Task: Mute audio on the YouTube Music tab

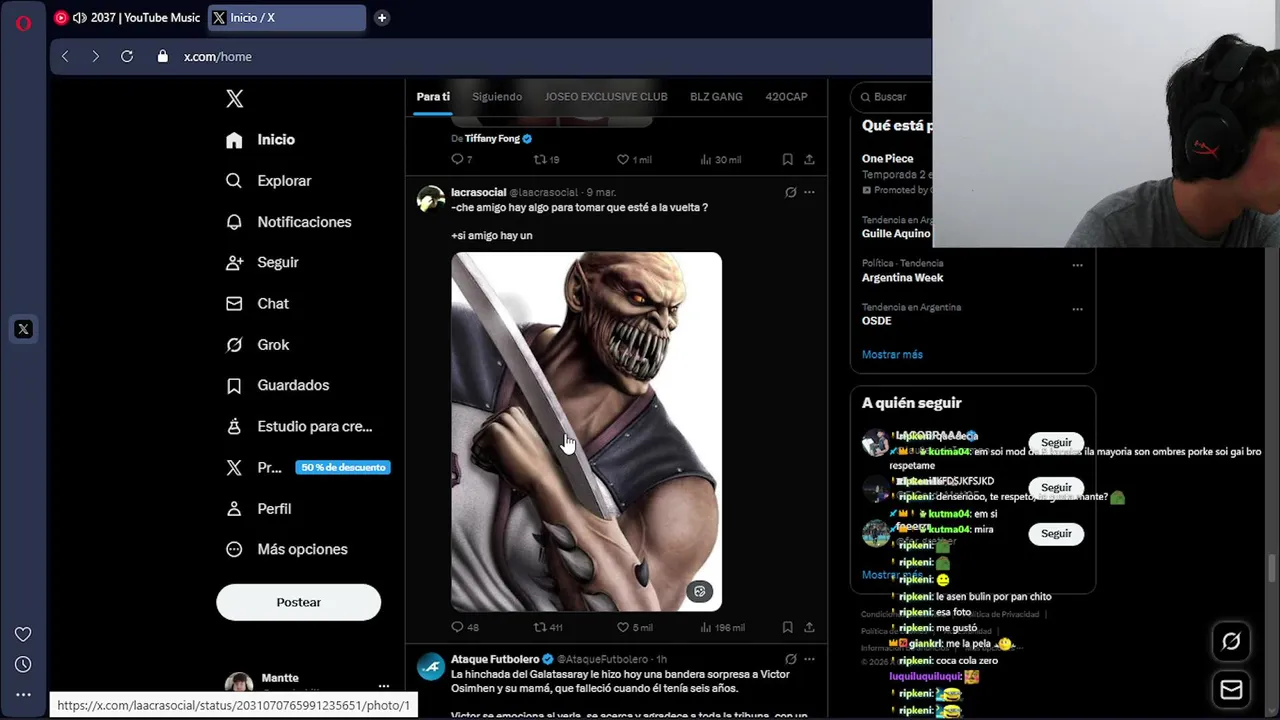Action: point(79,18)
